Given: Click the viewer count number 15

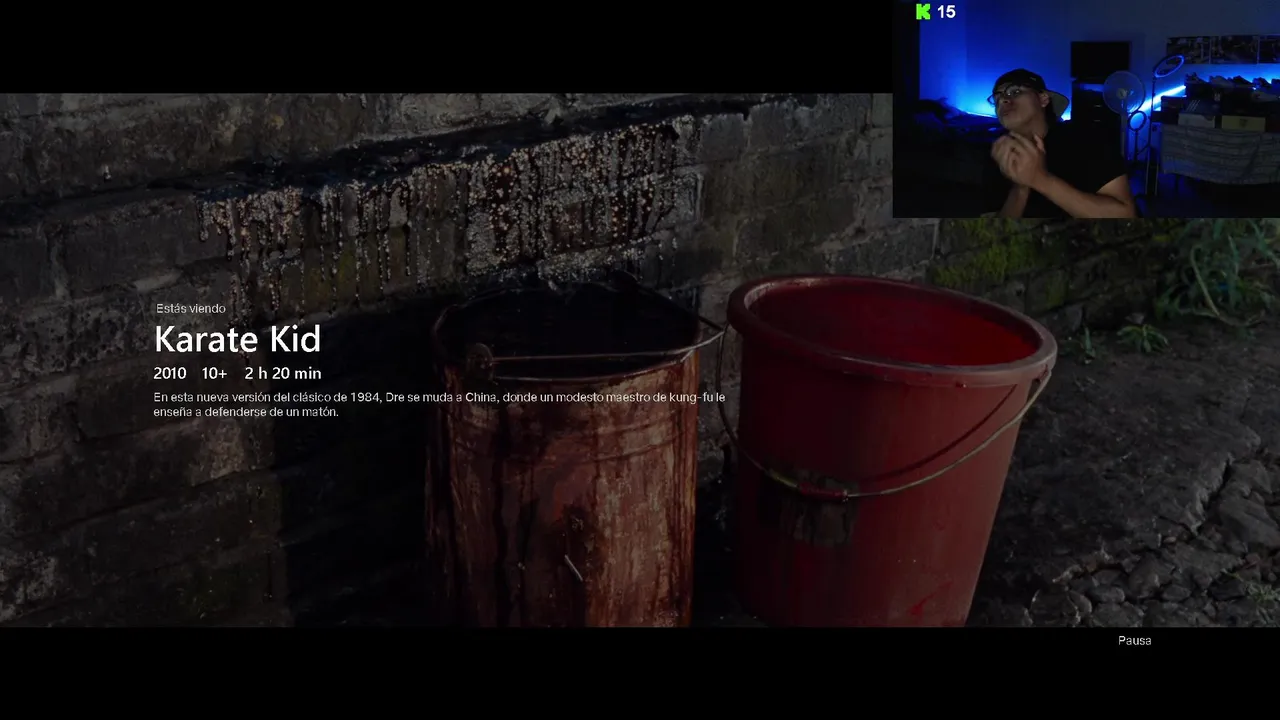Looking at the screenshot, I should coord(946,12).
